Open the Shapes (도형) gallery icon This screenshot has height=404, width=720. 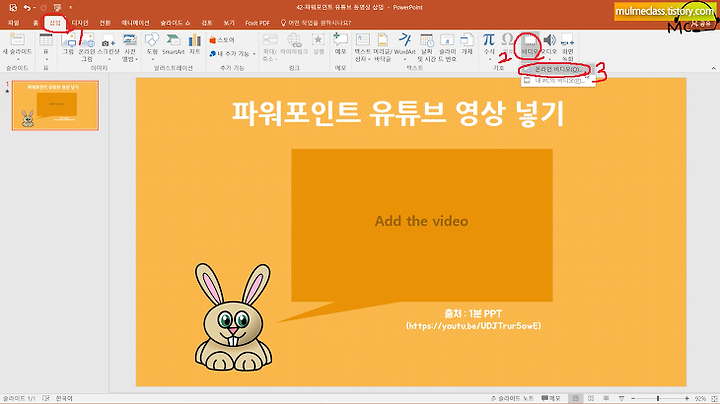tap(152, 40)
